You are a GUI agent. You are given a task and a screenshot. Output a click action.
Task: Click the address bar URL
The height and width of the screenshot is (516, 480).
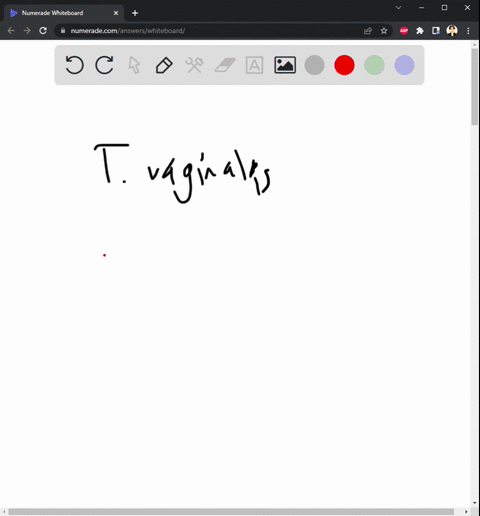tap(128, 31)
